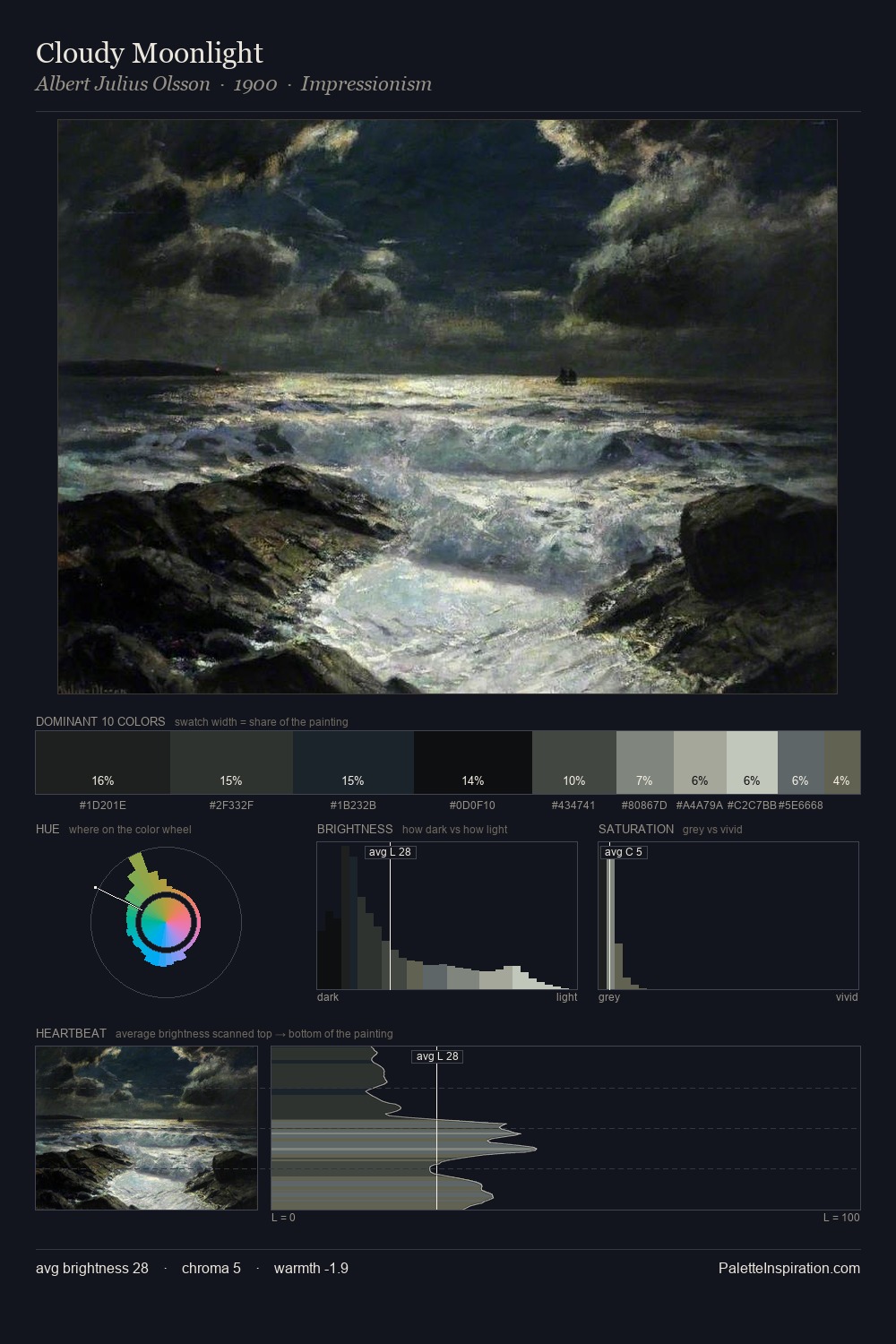The width and height of the screenshot is (896, 1344).
Task: Click the 'vivid' axis label
Action: coord(847,997)
